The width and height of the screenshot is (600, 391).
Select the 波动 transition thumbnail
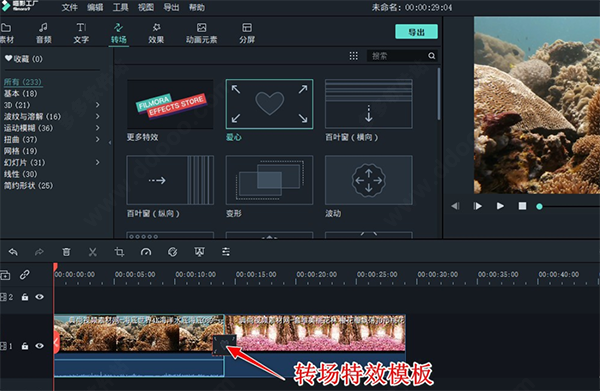coord(368,180)
